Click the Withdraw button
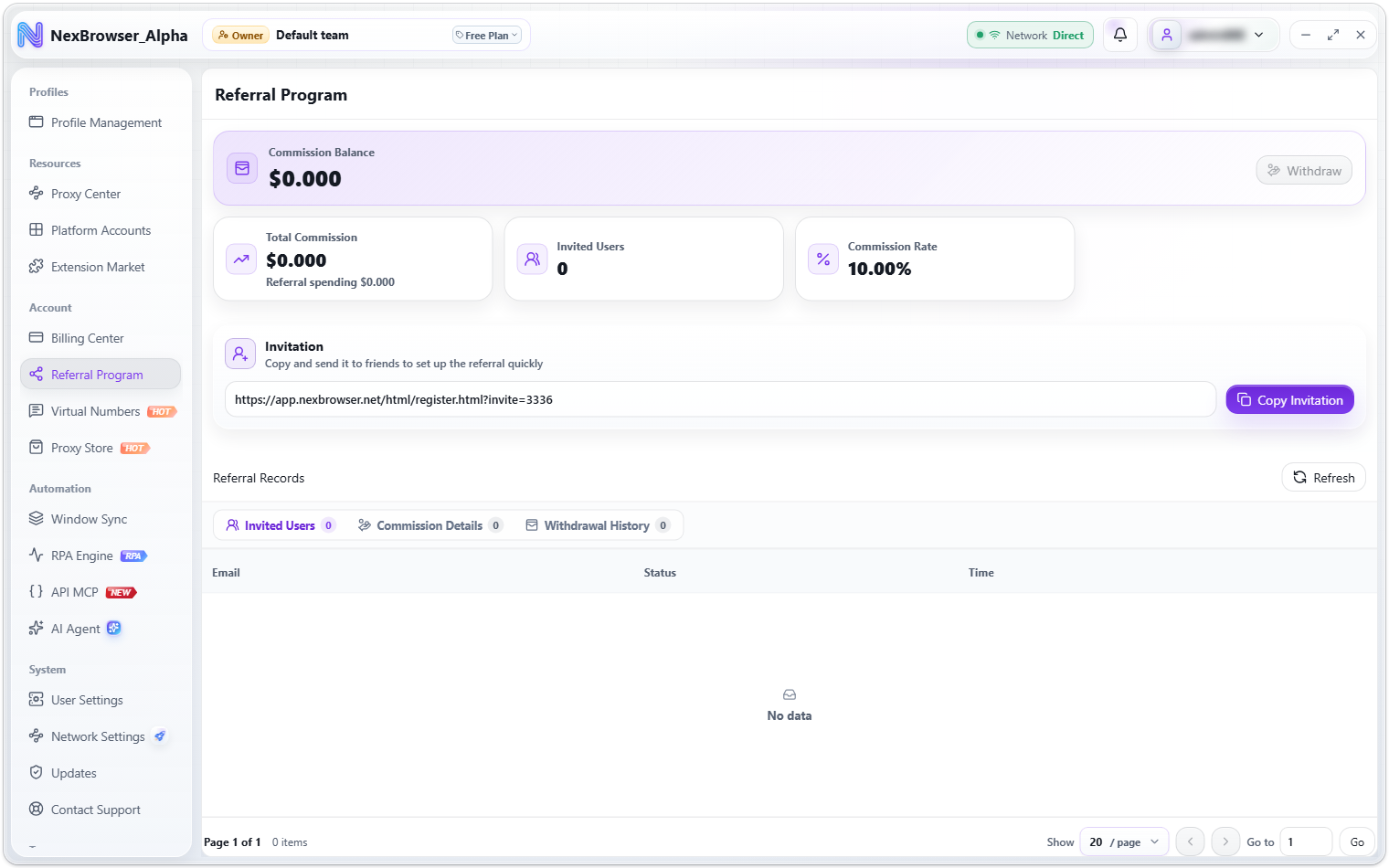 [x=1304, y=170]
